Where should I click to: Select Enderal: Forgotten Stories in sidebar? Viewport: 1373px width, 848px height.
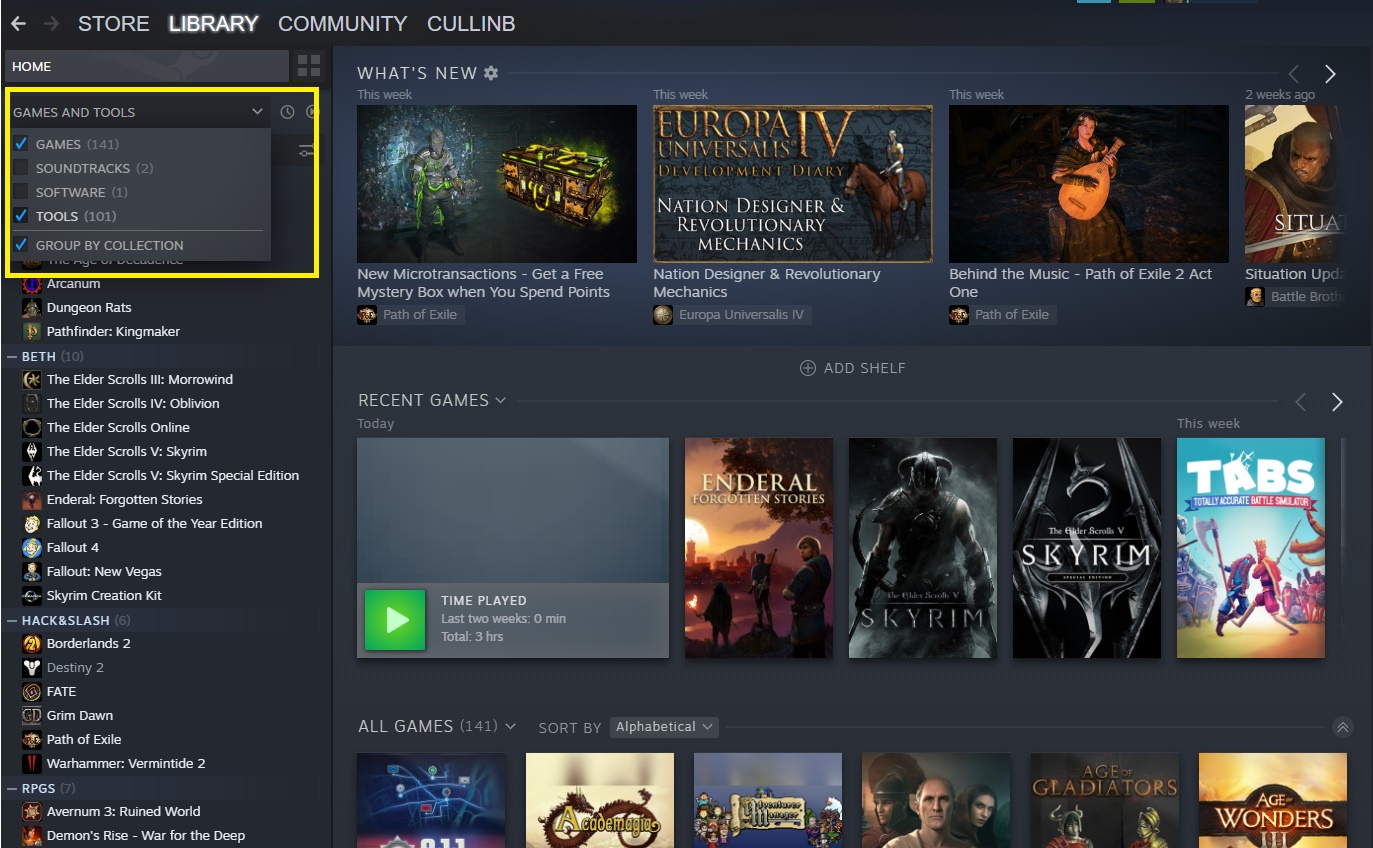pyautogui.click(x=125, y=500)
